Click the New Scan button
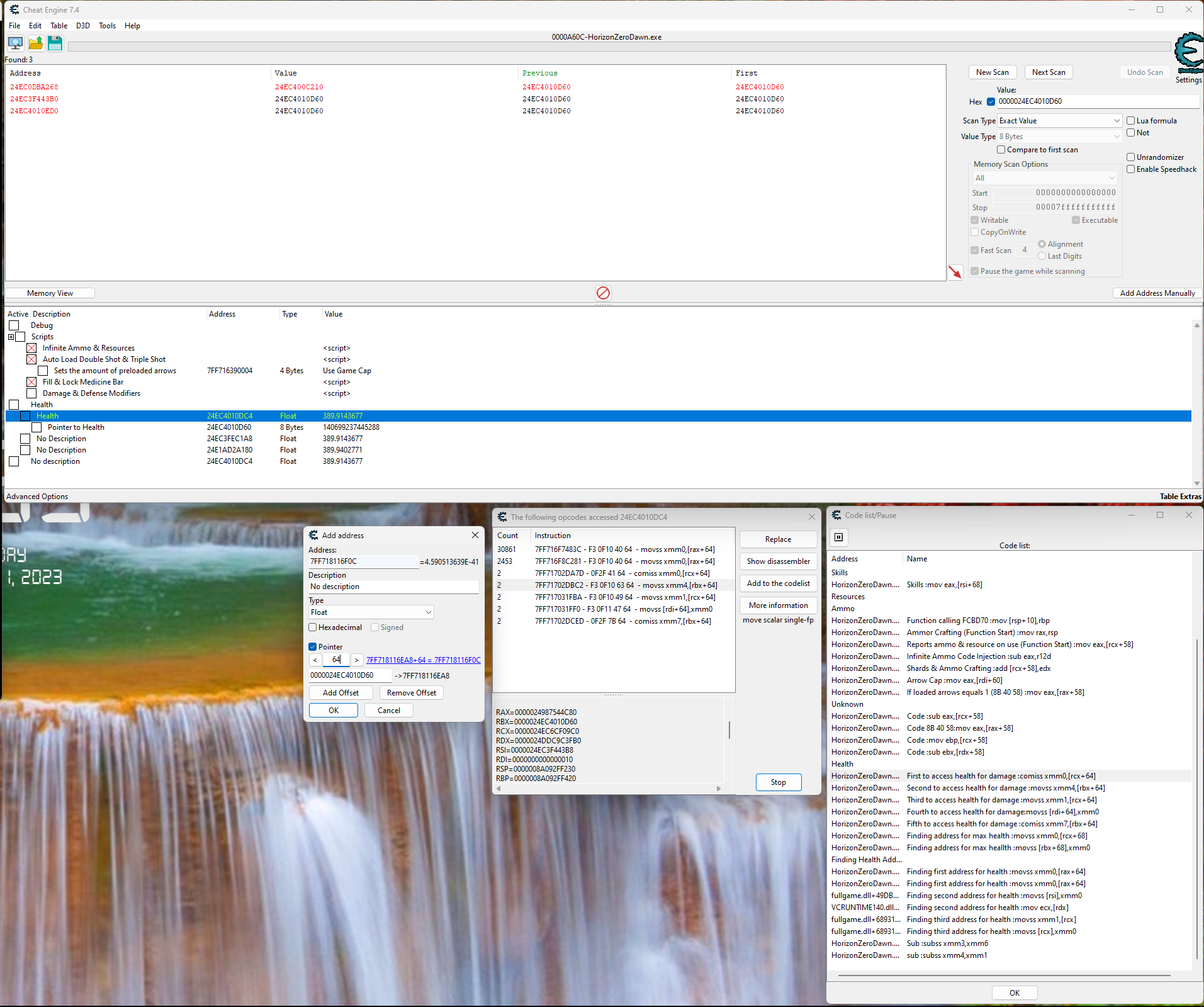 click(992, 72)
